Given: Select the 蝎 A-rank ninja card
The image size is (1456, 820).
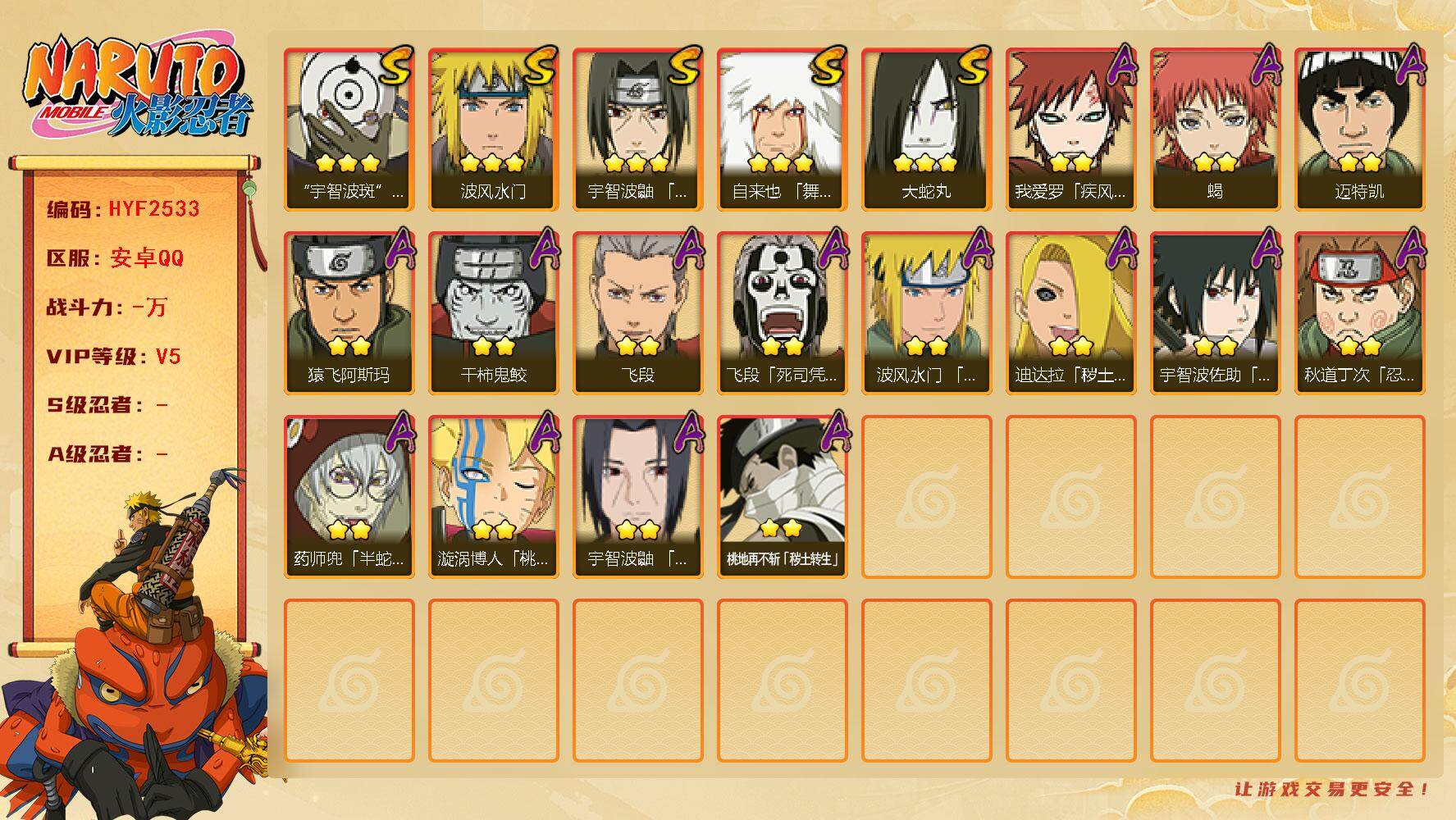Looking at the screenshot, I should (x=1215, y=129).
